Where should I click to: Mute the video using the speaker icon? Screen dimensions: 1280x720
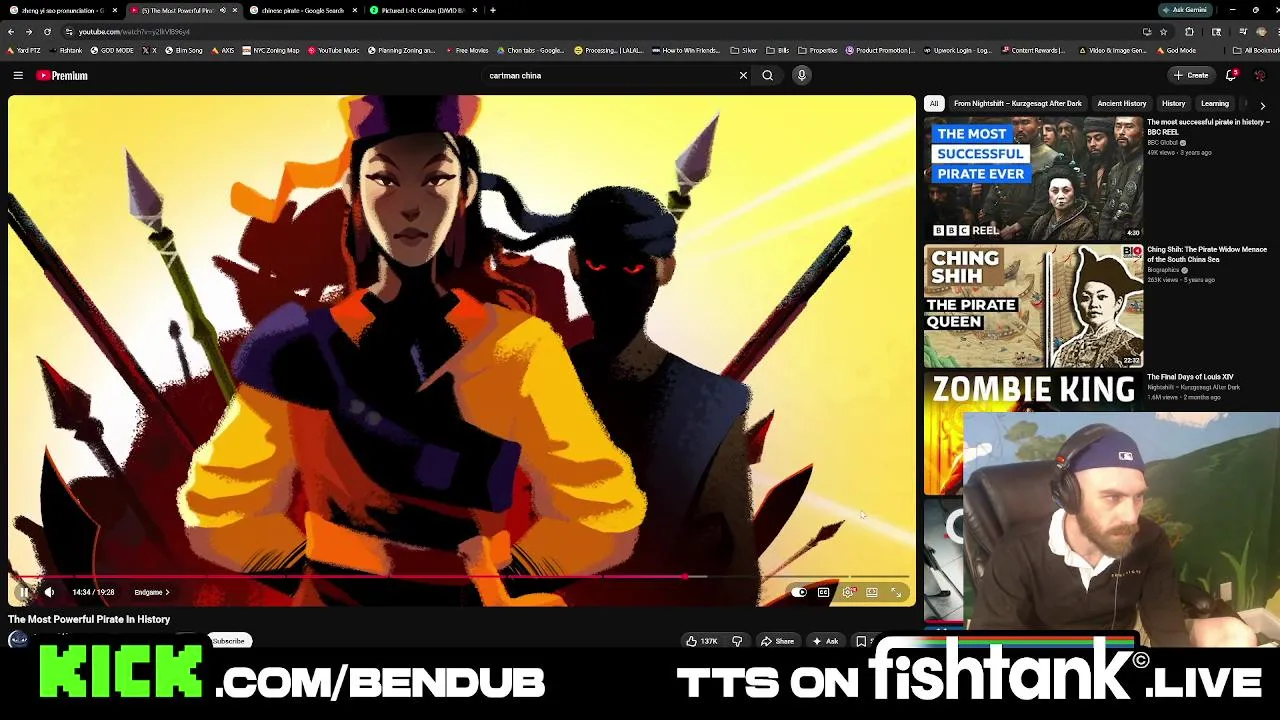click(49, 592)
